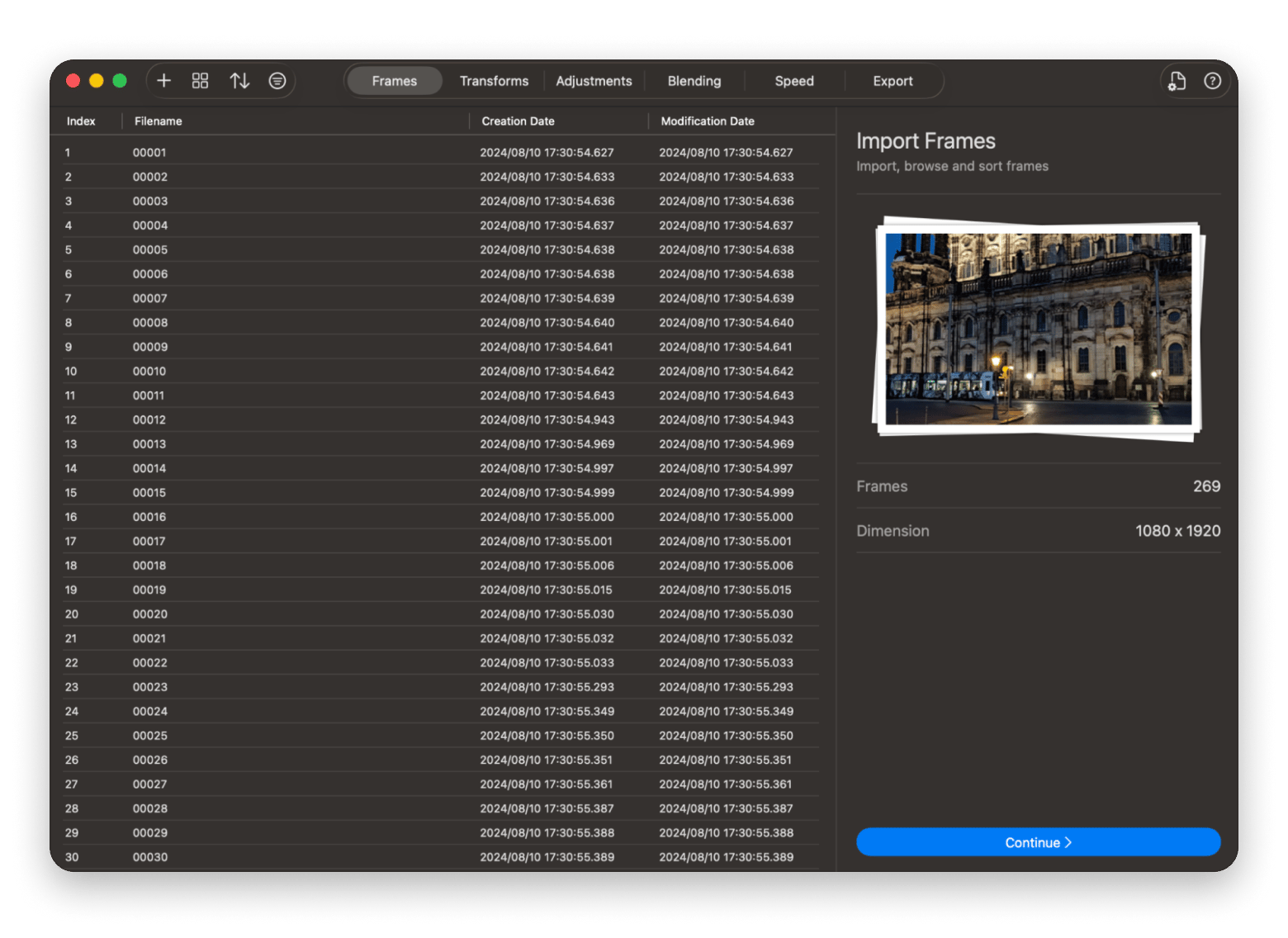Click the blue Continue button
This screenshot has height=938, width=1288.
(1038, 842)
